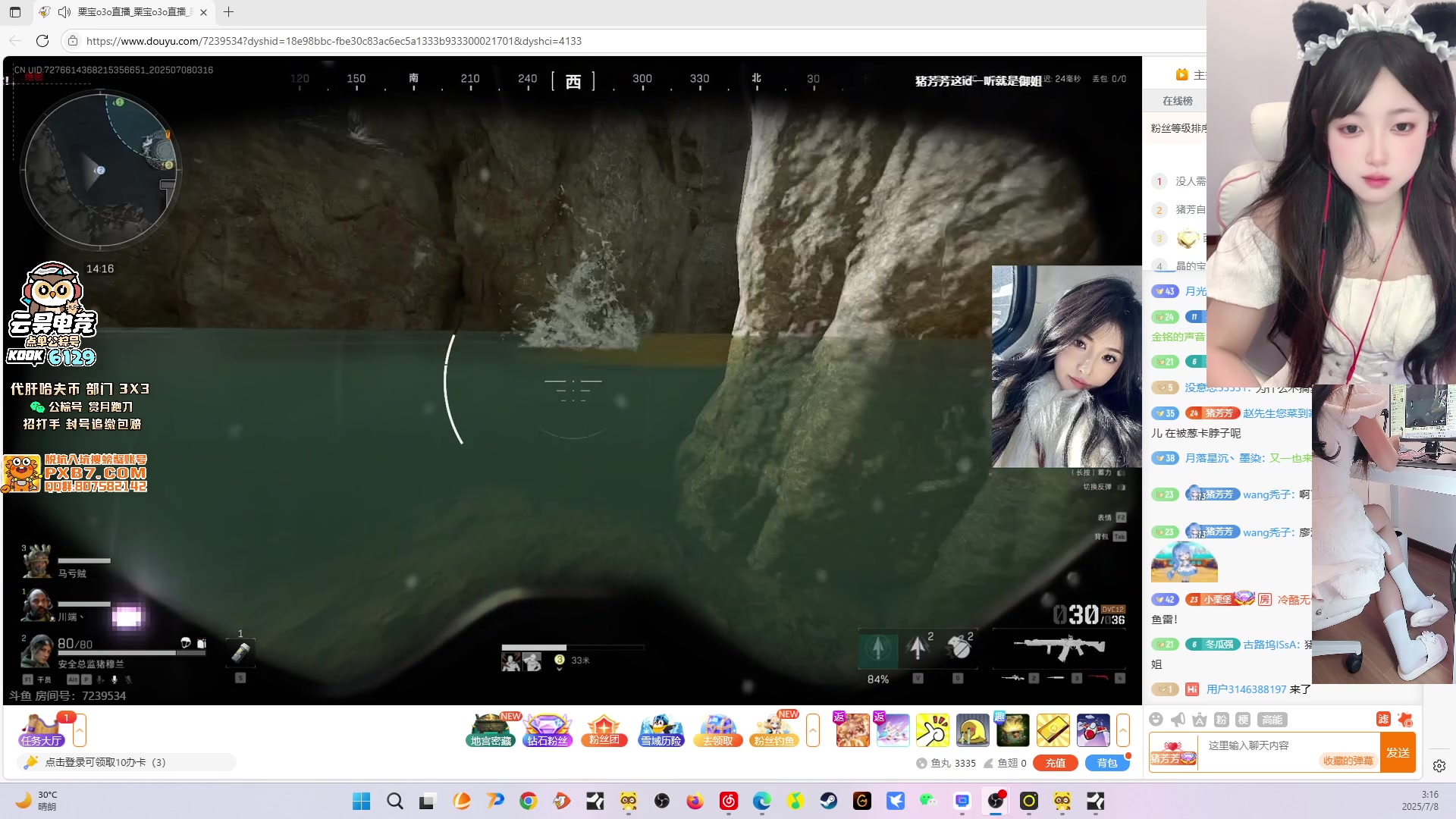1456x819 pixels.
Task: Click the login prompt 点击登录可领取10办卡
Action: (105, 762)
